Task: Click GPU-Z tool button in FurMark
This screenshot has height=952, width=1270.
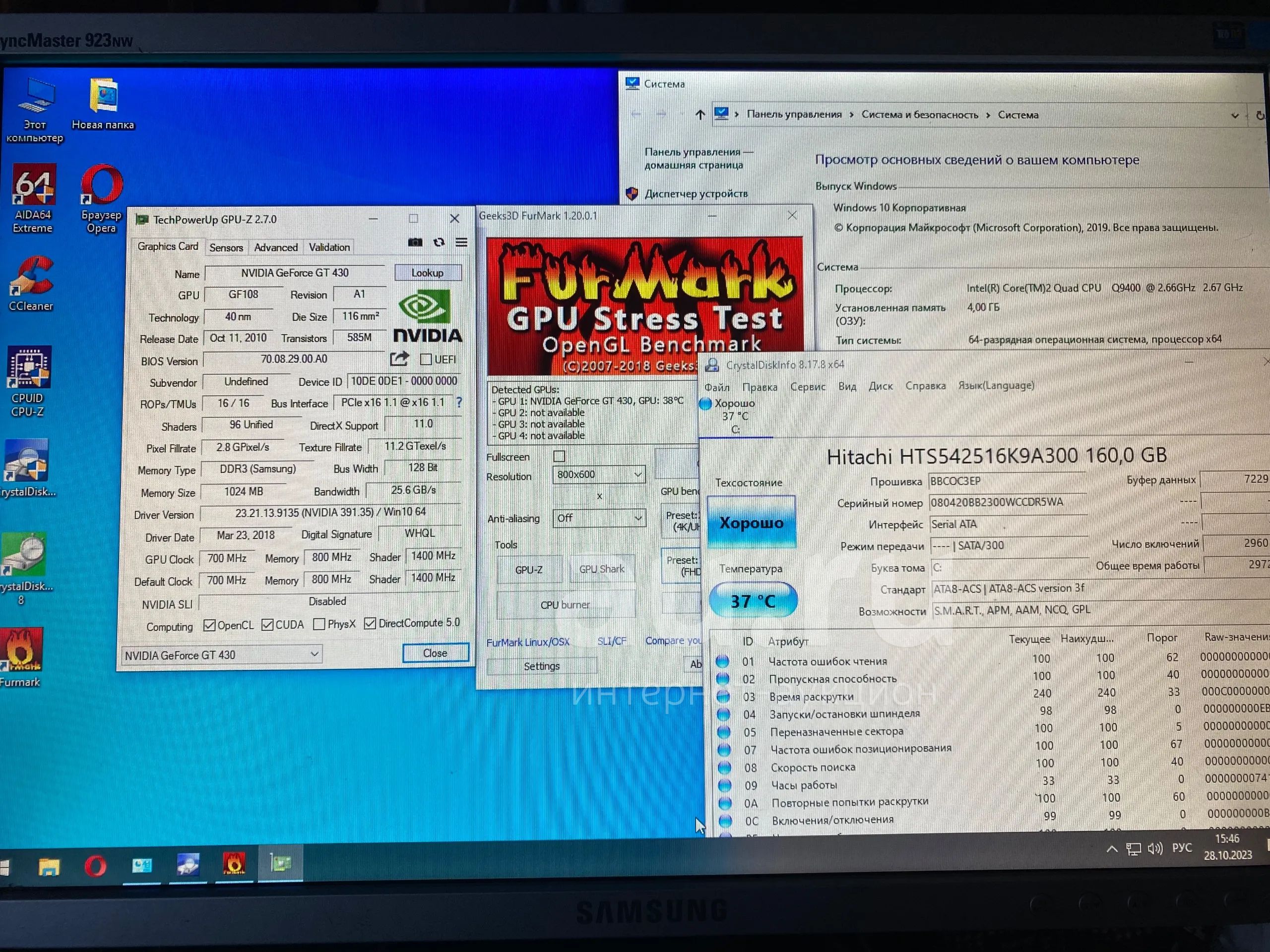Action: (x=529, y=570)
